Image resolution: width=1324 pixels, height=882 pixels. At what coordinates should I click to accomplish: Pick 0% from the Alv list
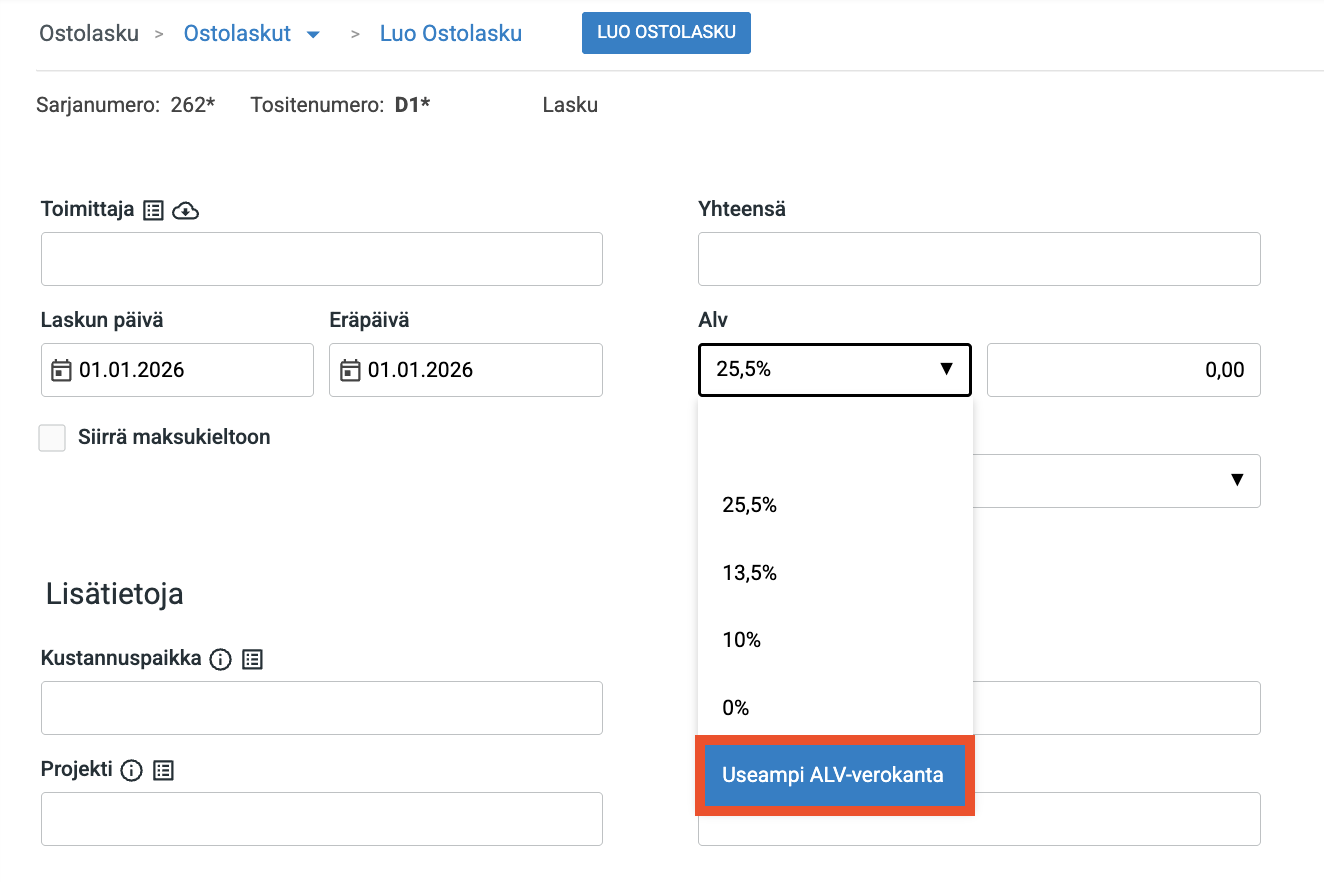[736, 708]
